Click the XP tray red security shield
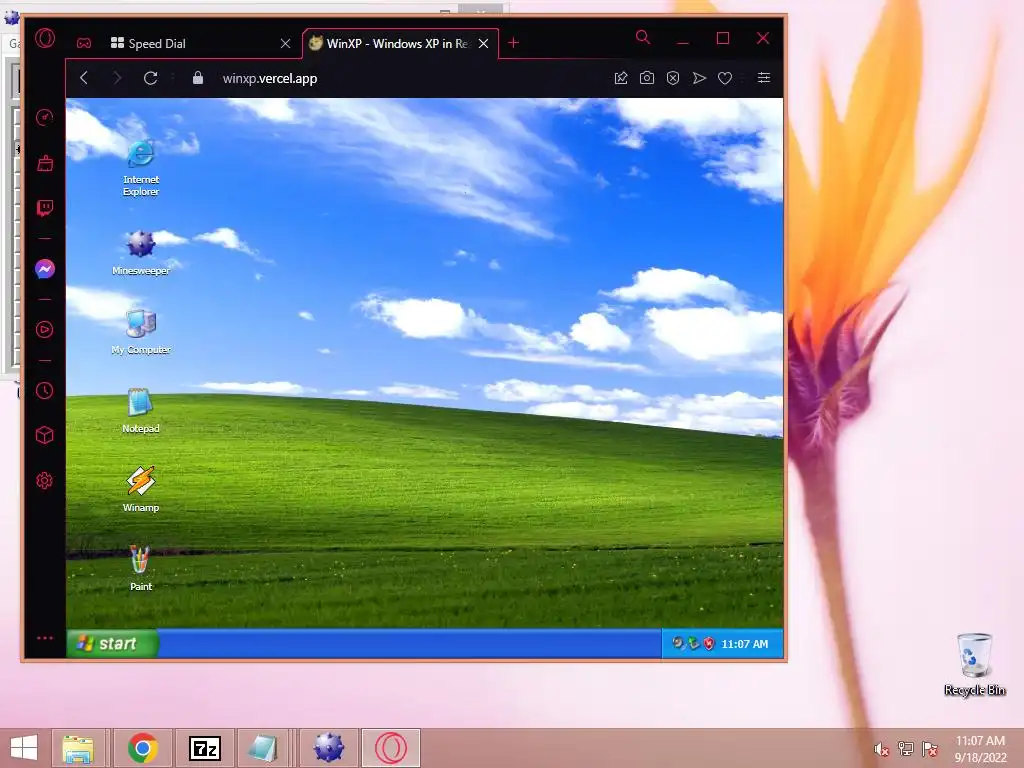This screenshot has height=768, width=1024. [709, 644]
